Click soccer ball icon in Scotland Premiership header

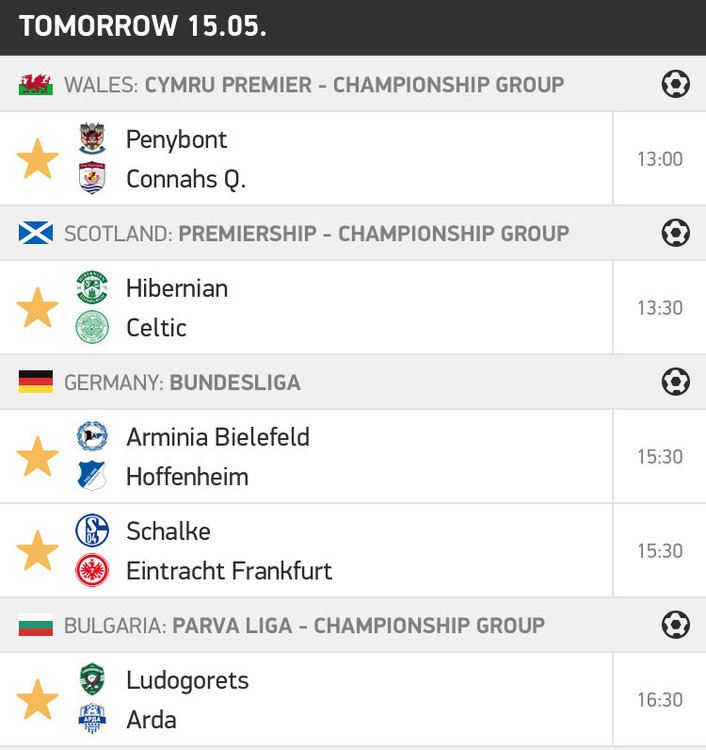pyautogui.click(x=676, y=233)
